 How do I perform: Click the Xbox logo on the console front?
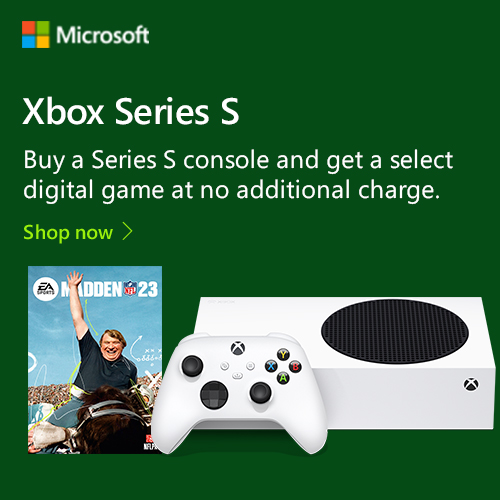tap(471, 384)
